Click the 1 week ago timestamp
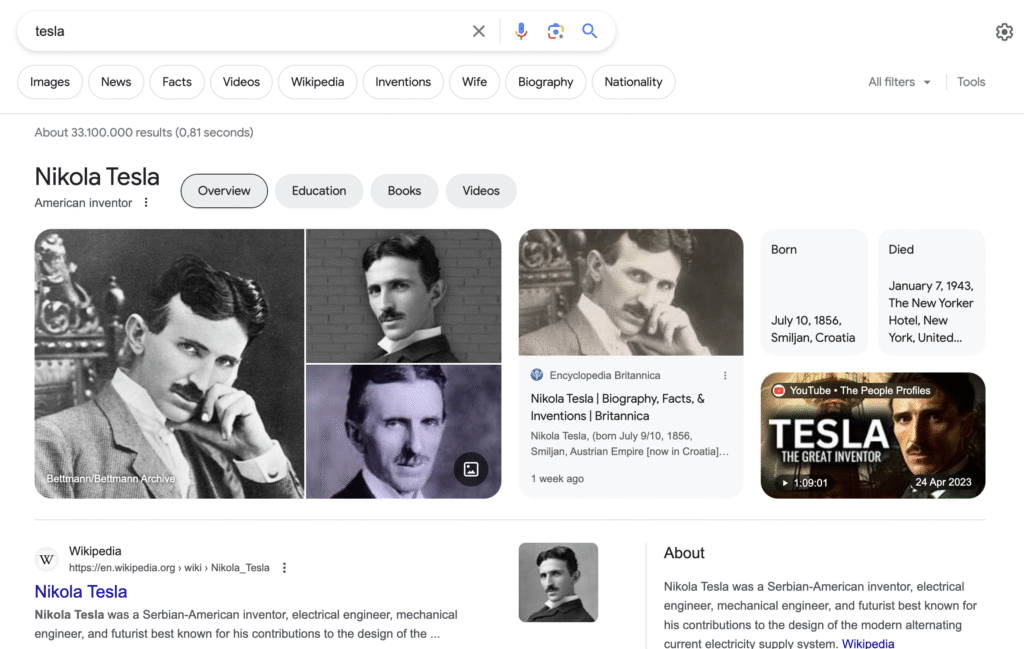 (x=557, y=479)
